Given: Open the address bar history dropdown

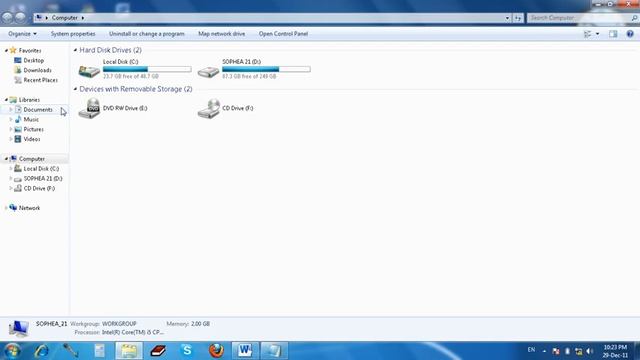Looking at the screenshot, I should [x=507, y=18].
